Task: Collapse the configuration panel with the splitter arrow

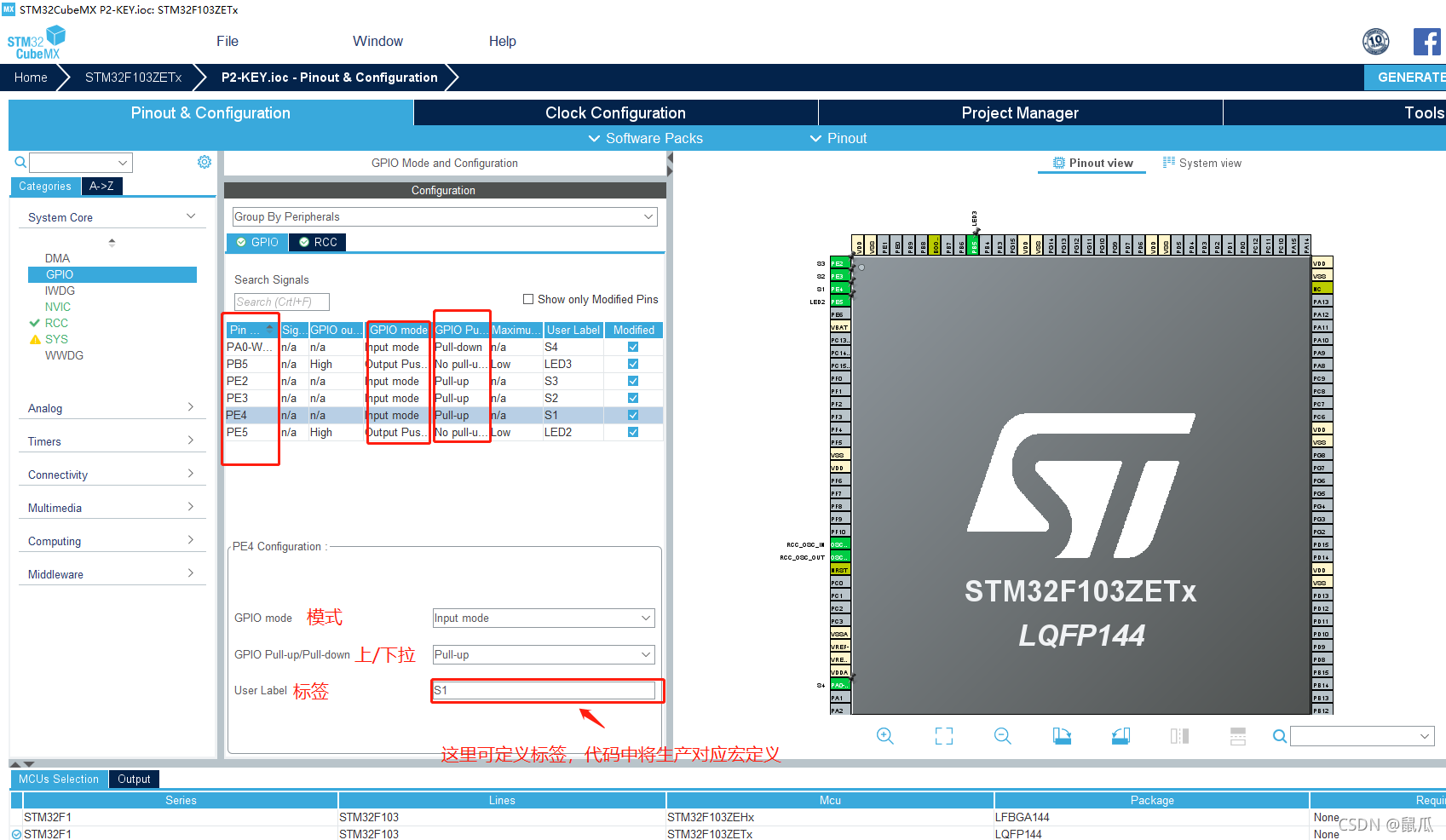Action: pyautogui.click(x=670, y=158)
